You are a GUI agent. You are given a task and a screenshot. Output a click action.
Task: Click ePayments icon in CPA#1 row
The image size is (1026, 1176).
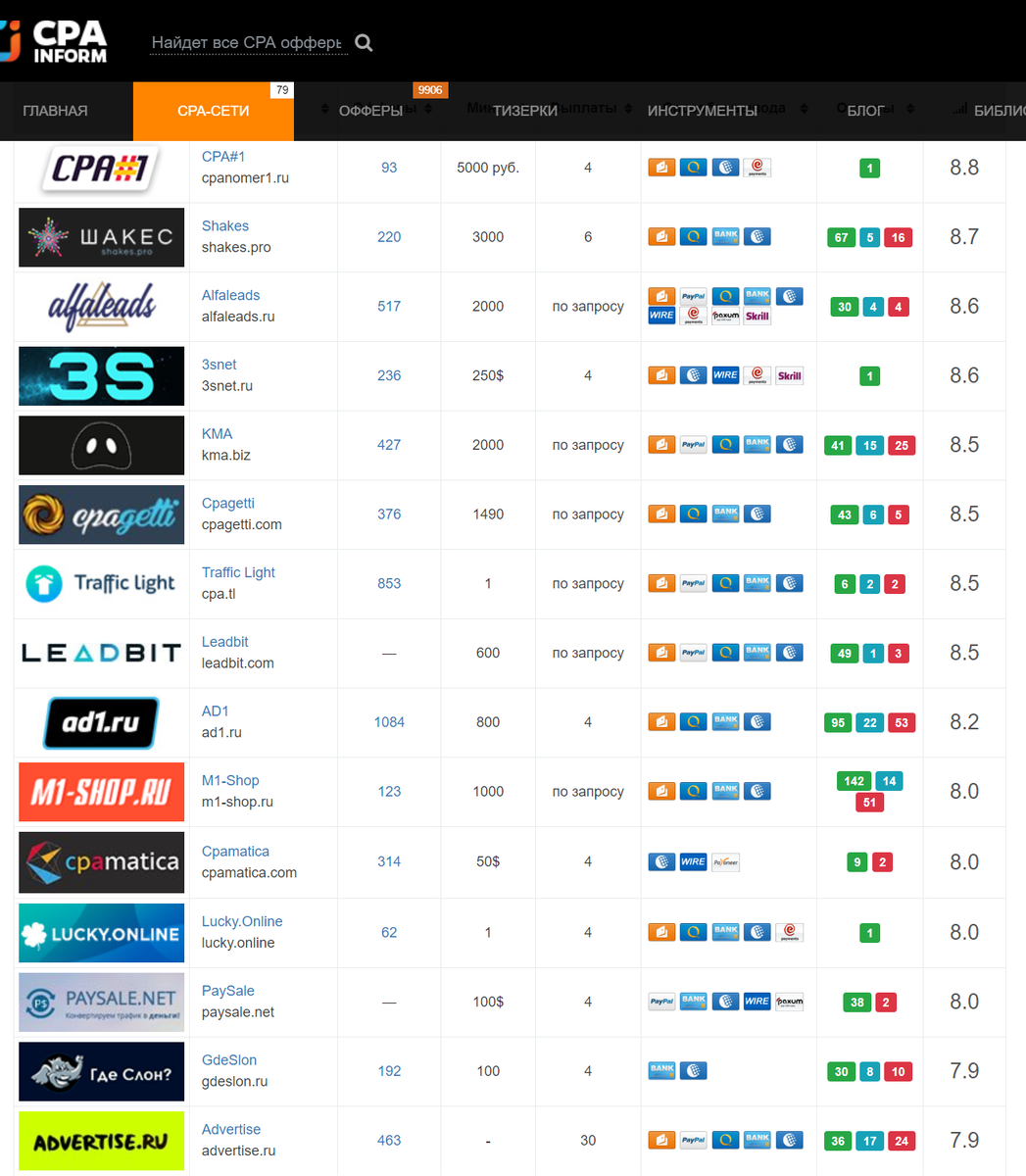757,168
